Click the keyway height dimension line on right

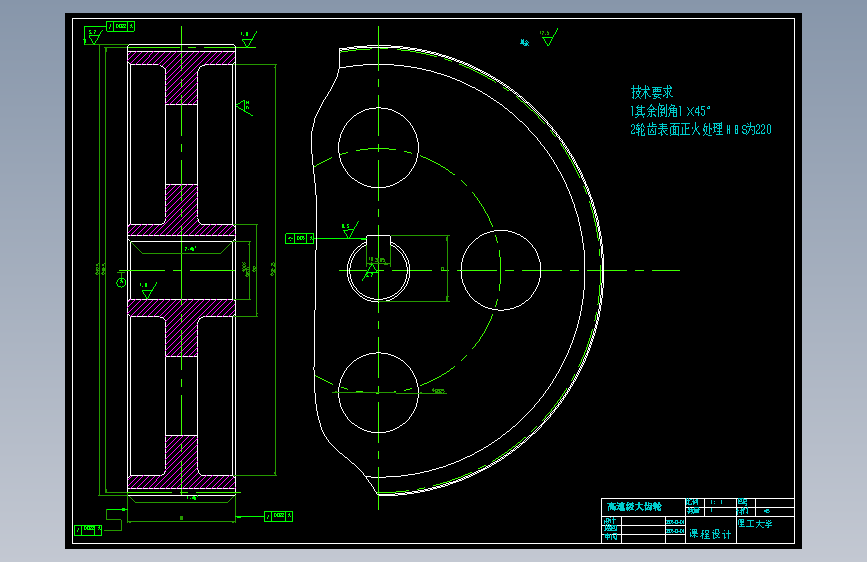[447, 268]
